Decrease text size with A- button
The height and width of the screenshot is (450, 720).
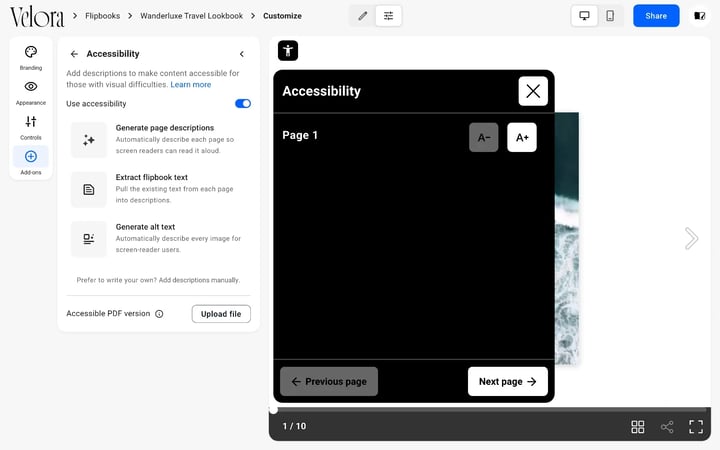pos(484,137)
